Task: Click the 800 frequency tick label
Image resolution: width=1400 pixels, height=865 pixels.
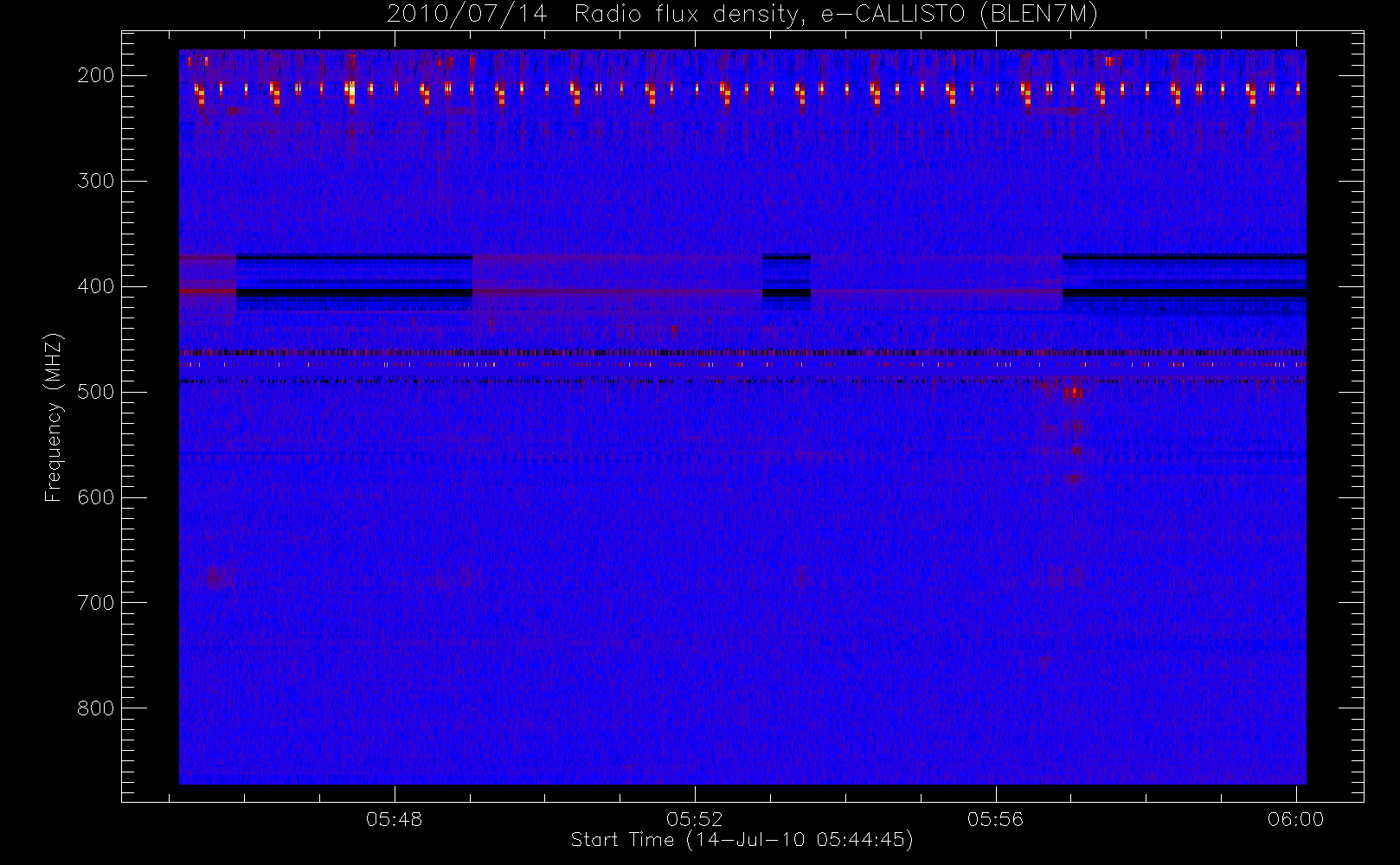Action: click(96, 708)
